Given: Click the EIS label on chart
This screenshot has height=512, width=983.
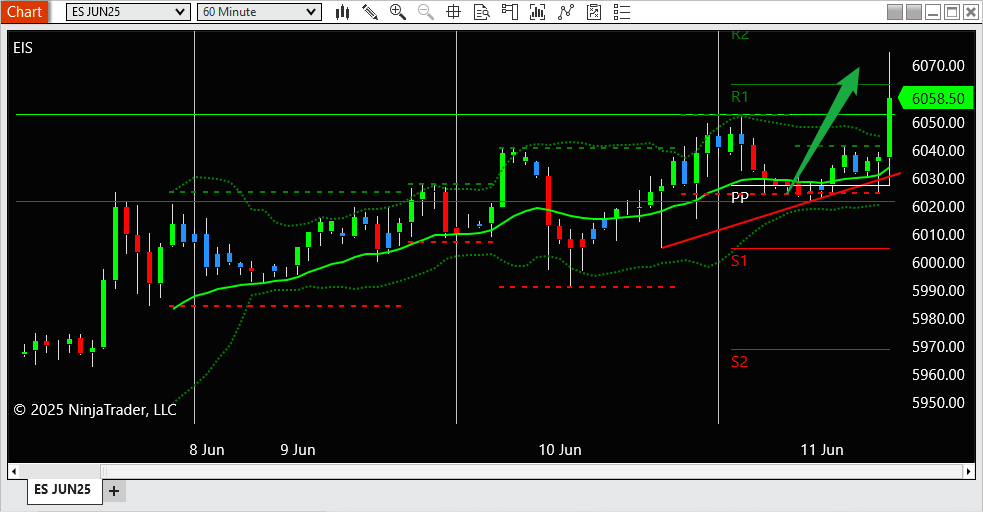Looking at the screenshot, I should click(x=23, y=48).
